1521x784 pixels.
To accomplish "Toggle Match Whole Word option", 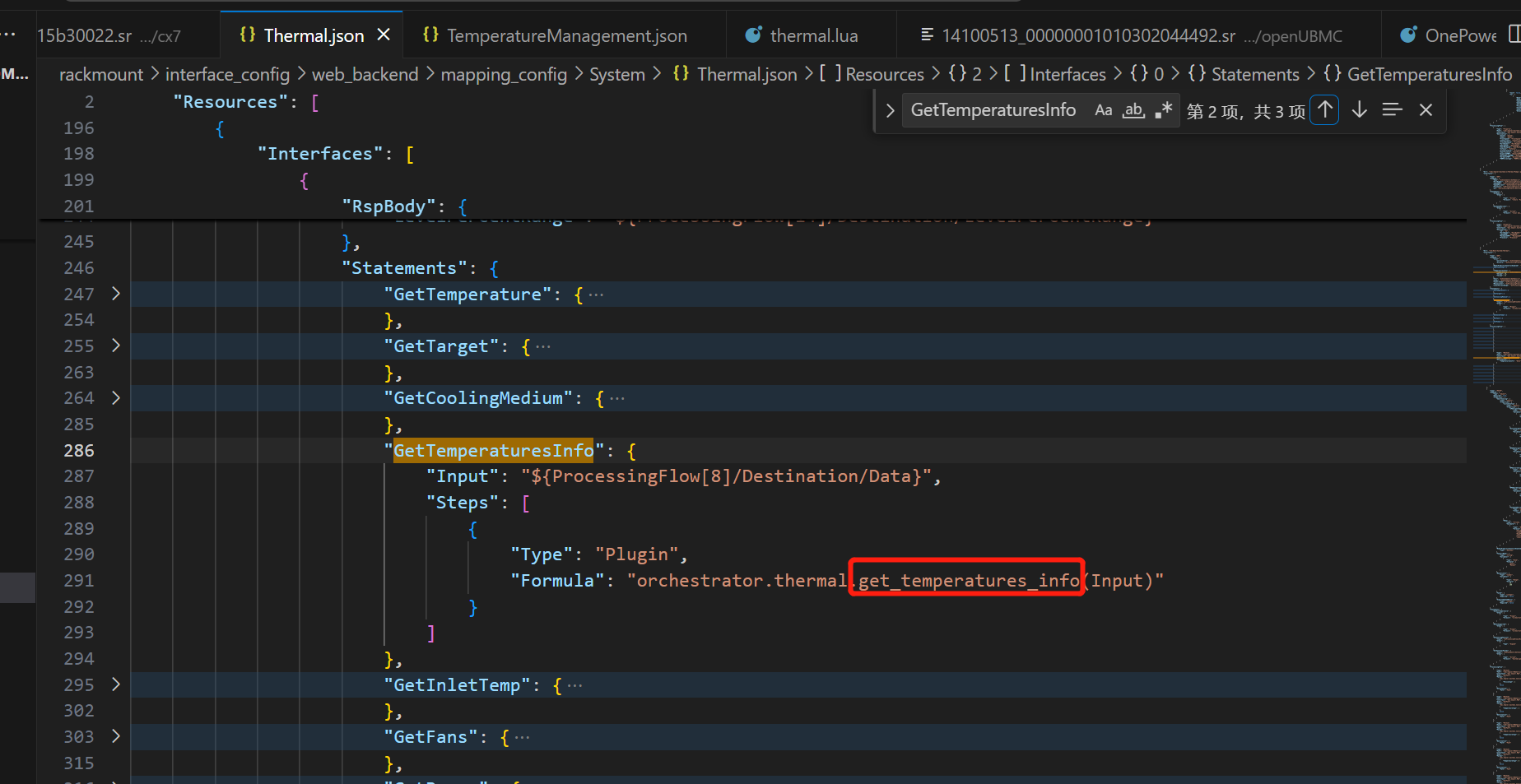I will click(1133, 110).
